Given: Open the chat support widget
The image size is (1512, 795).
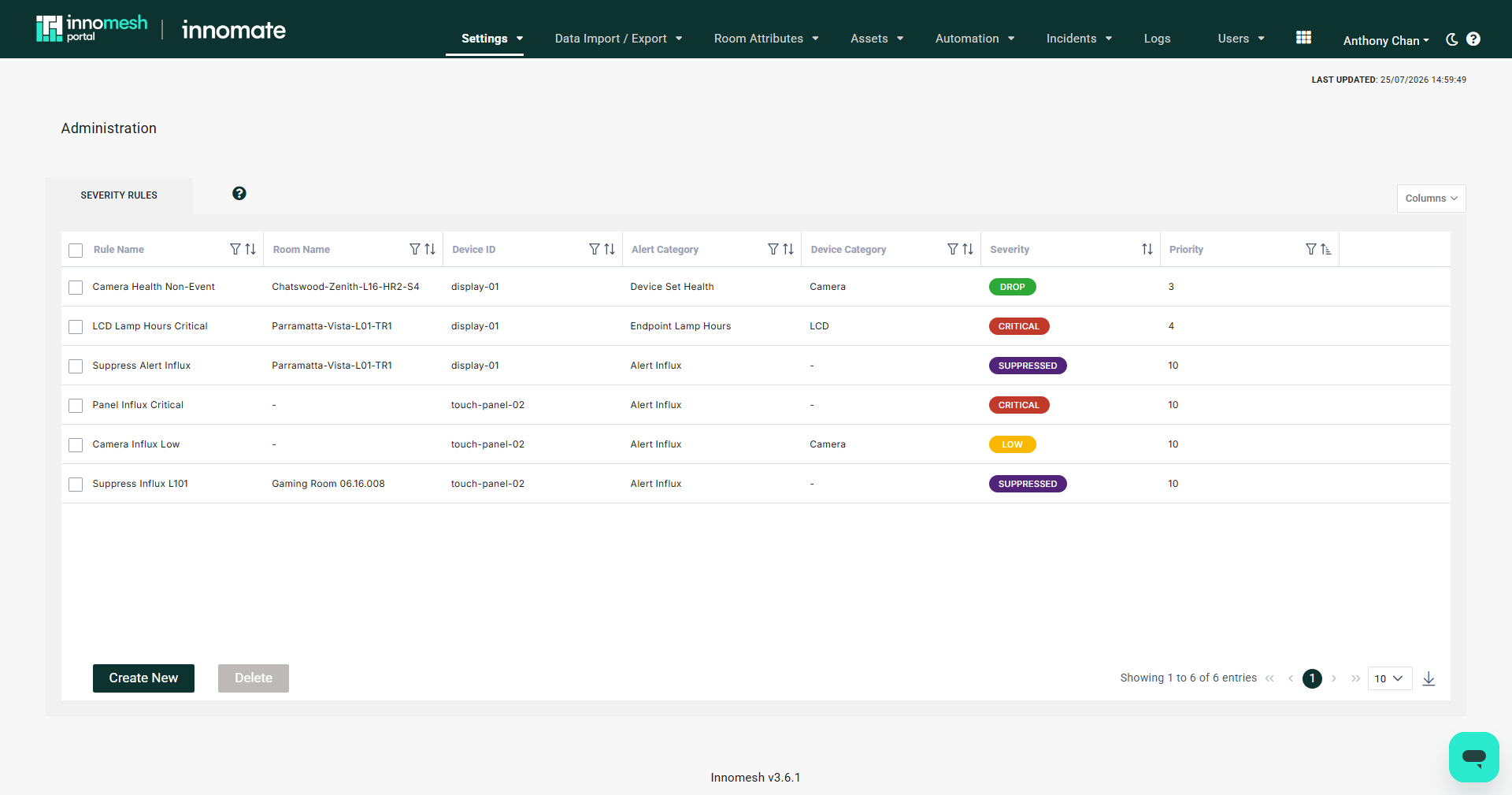Looking at the screenshot, I should point(1474,757).
